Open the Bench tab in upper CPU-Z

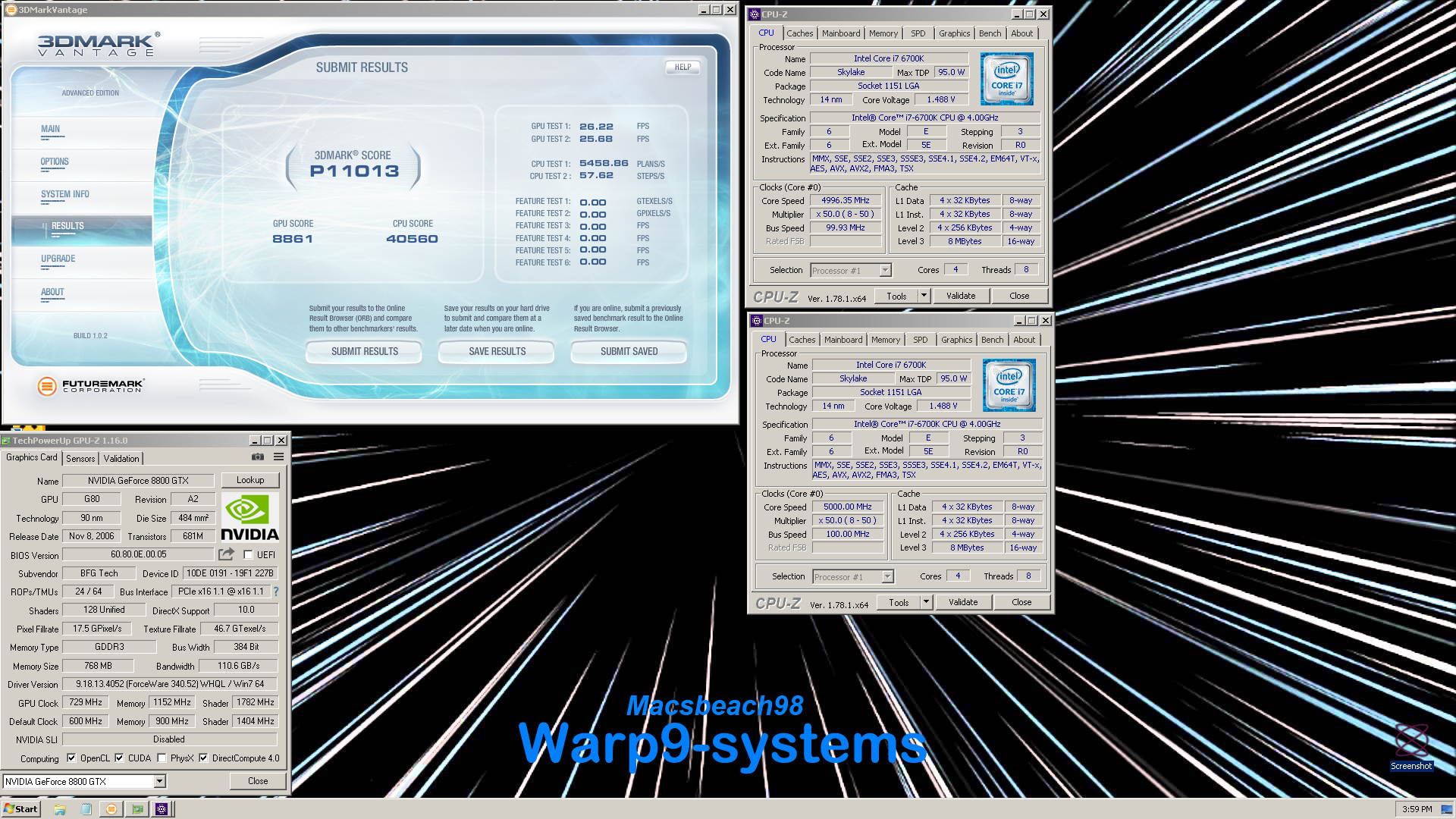[x=990, y=33]
